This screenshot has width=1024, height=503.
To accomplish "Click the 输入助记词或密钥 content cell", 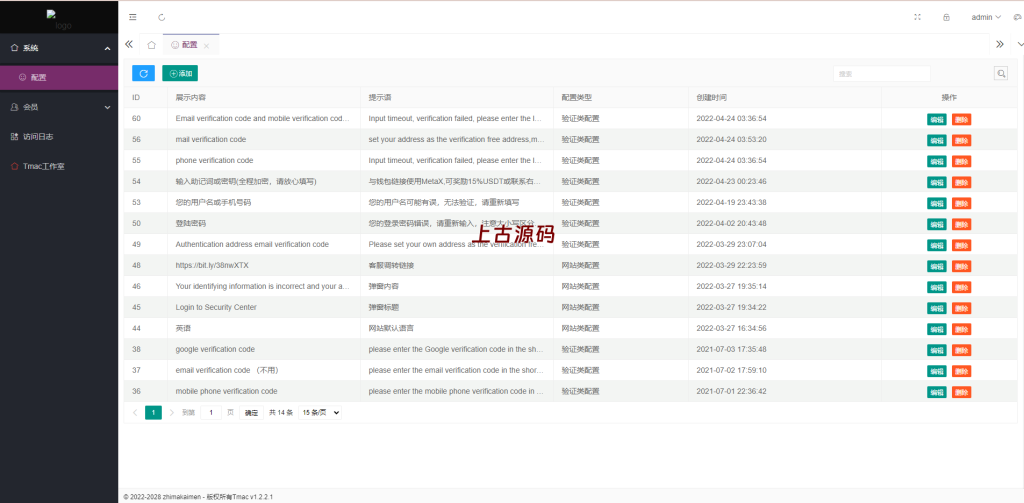I will click(x=246, y=181).
